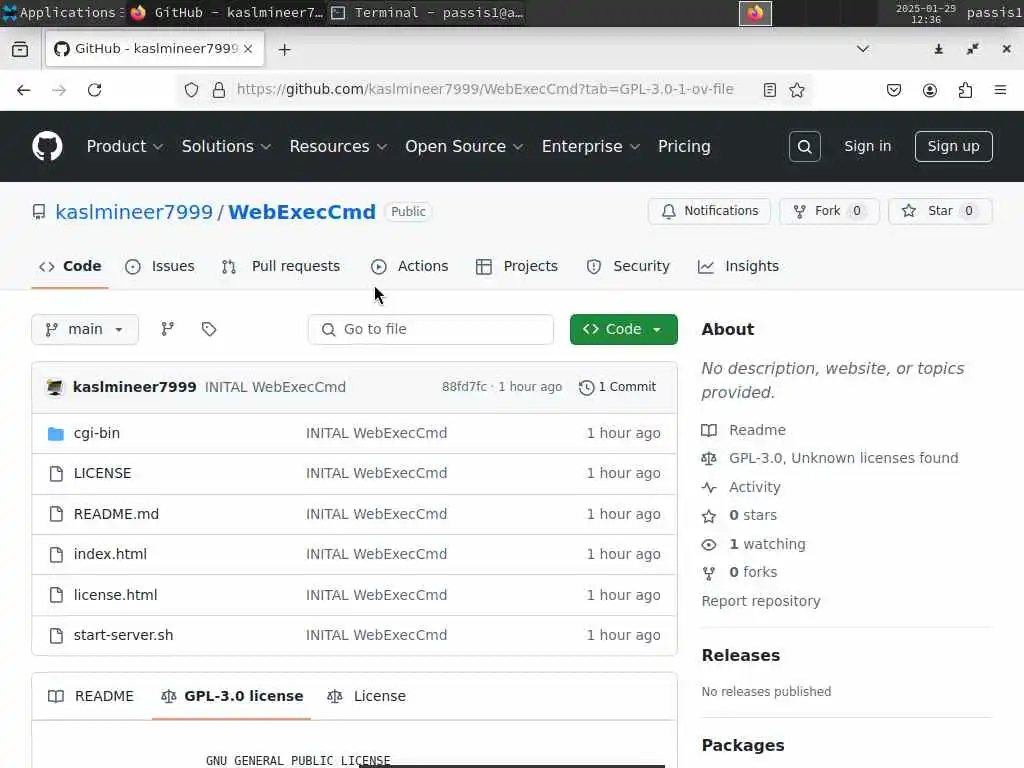Click the Pocket save icon
Image resolution: width=1024 pixels, height=768 pixels.
click(894, 90)
